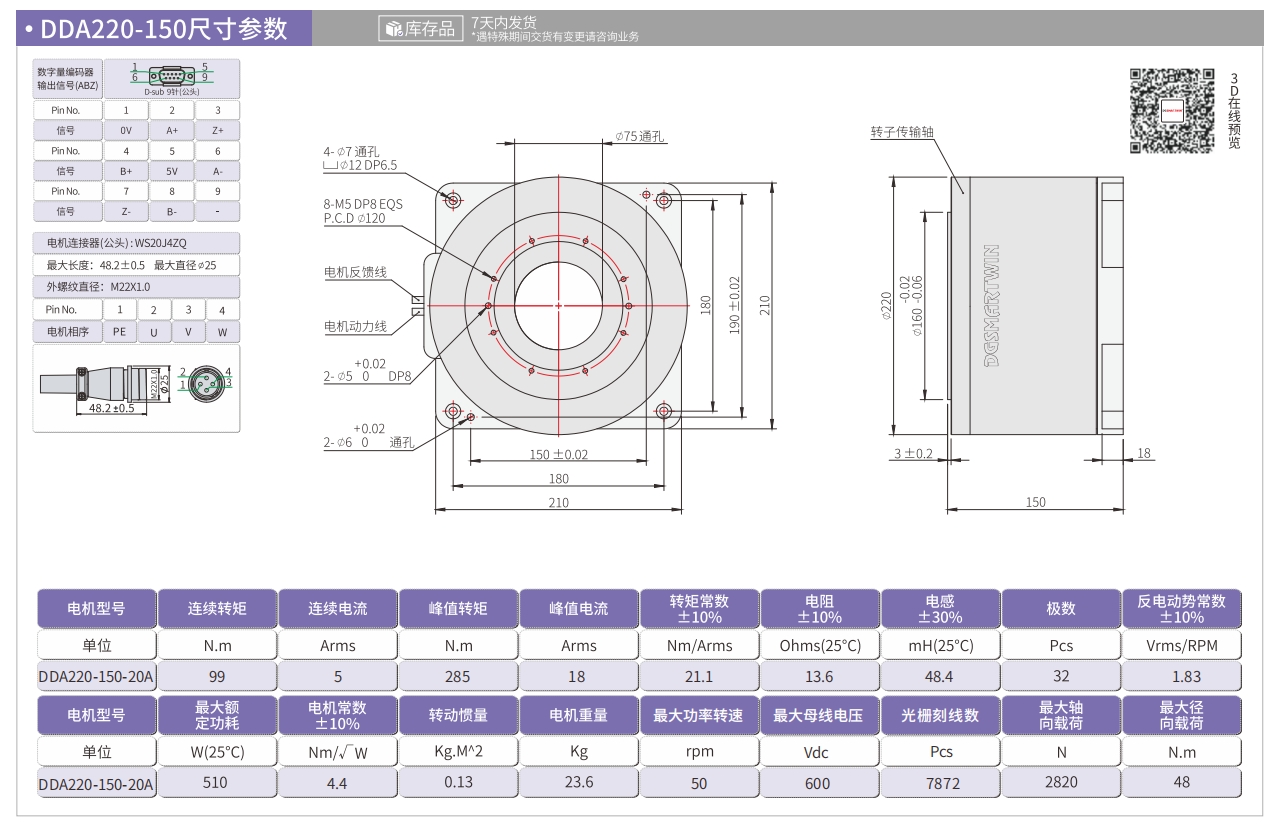Select the Vrms/RPM unit cell

pyautogui.click(x=1182, y=645)
